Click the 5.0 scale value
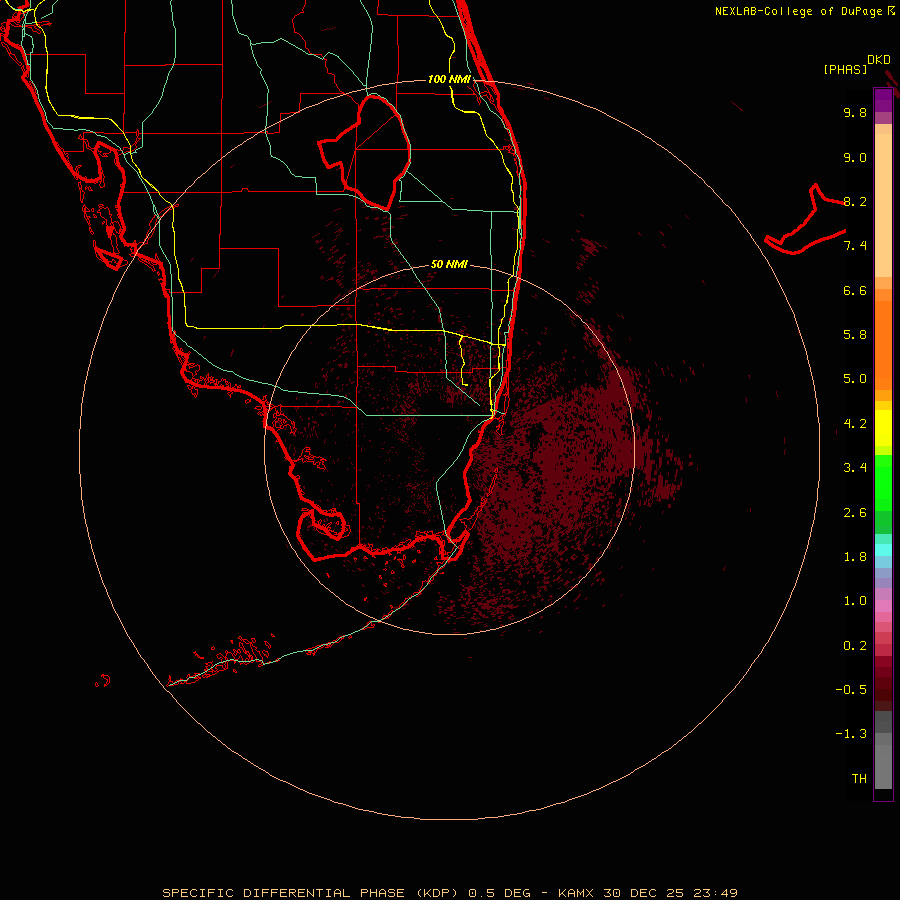 [x=855, y=379]
